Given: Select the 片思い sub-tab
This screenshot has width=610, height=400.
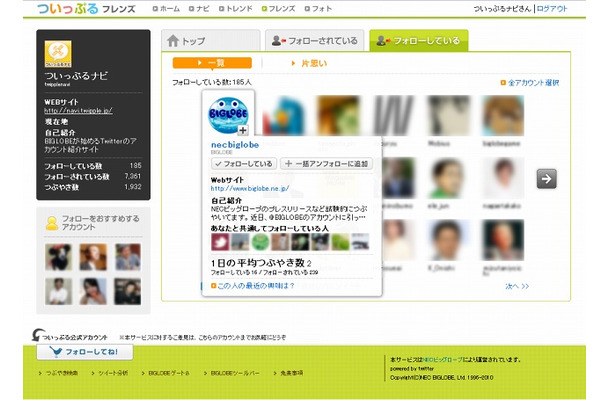Looking at the screenshot, I should point(310,63).
